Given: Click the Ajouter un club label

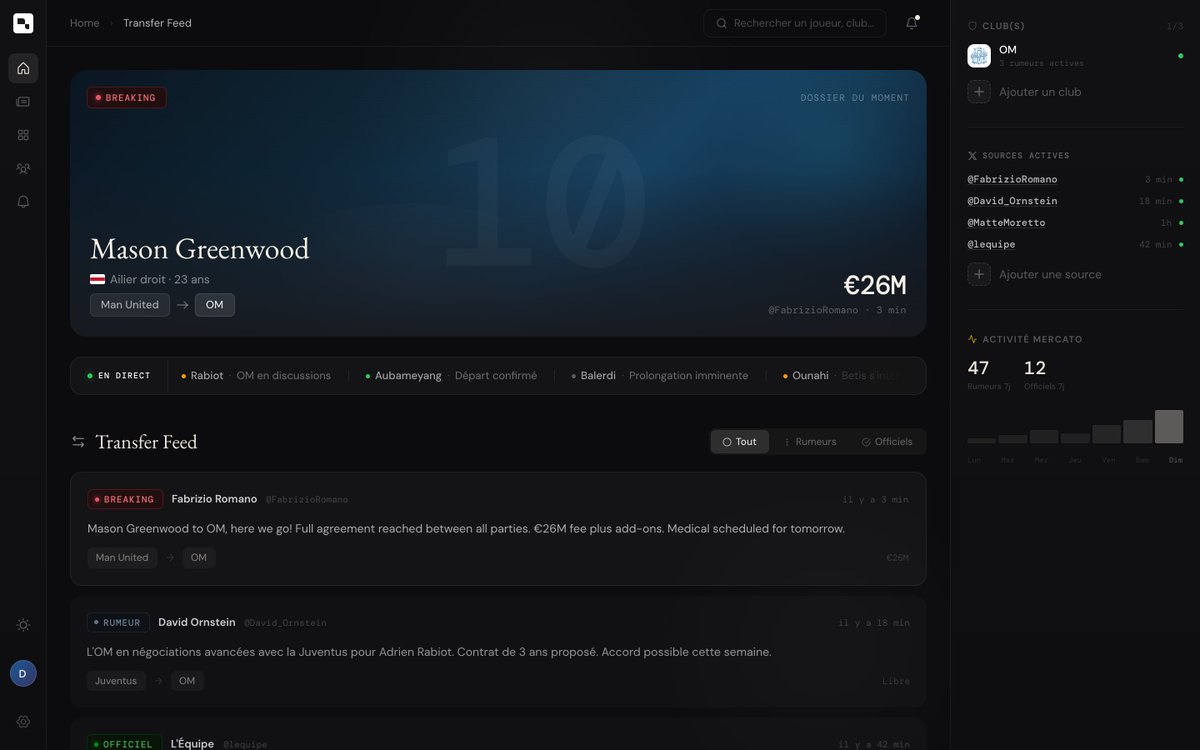Looking at the screenshot, I should (x=1040, y=92).
